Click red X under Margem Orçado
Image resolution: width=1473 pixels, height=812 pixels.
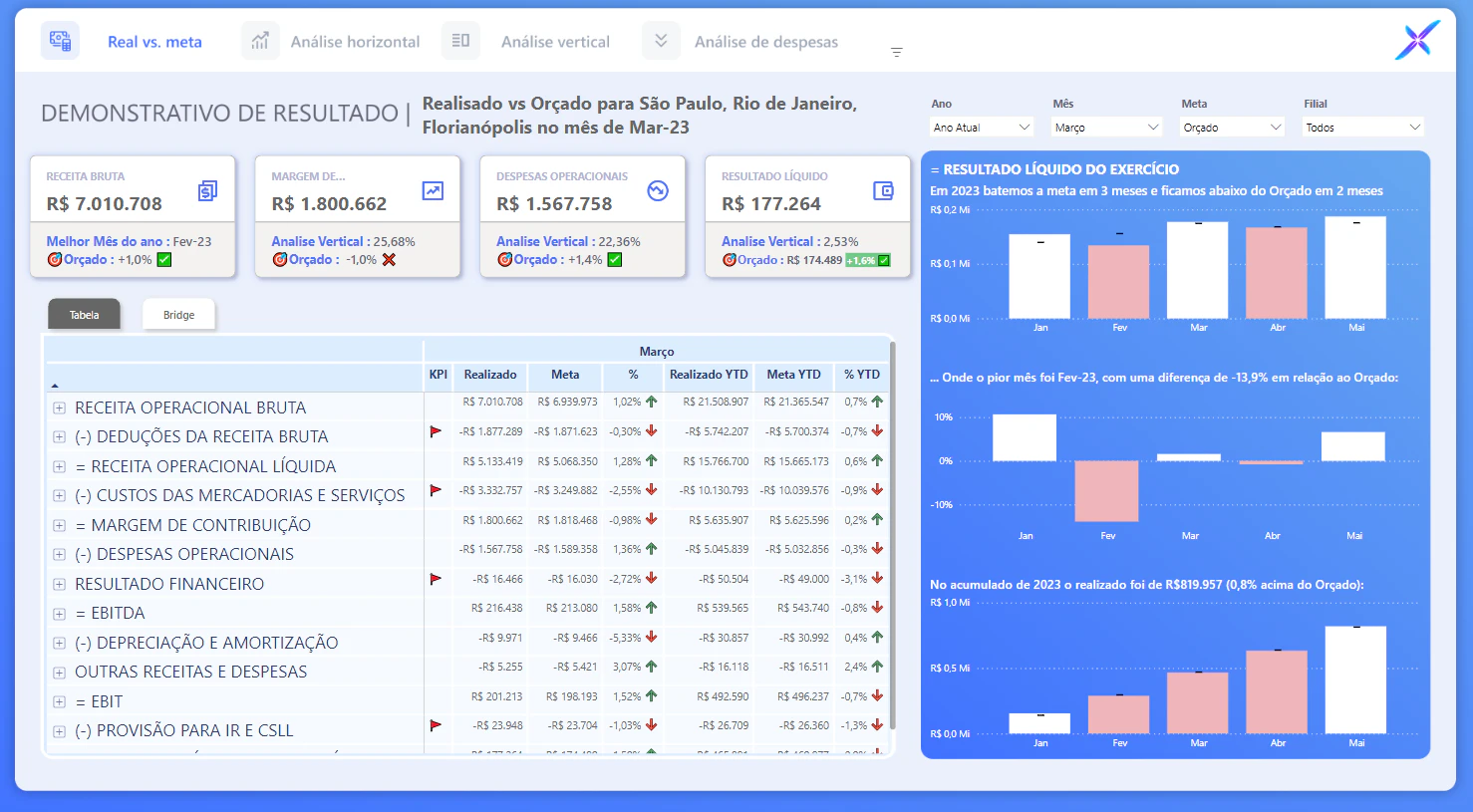389,260
